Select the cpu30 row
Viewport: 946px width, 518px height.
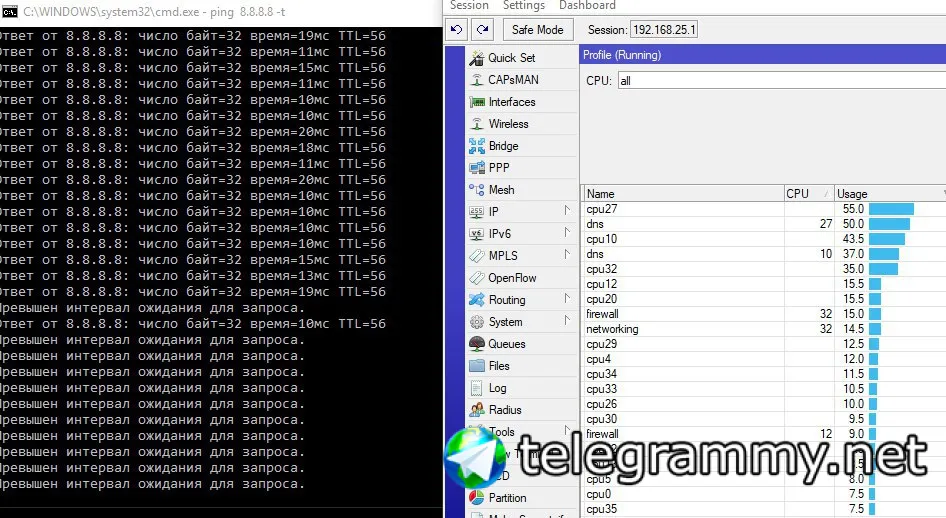click(x=765, y=419)
